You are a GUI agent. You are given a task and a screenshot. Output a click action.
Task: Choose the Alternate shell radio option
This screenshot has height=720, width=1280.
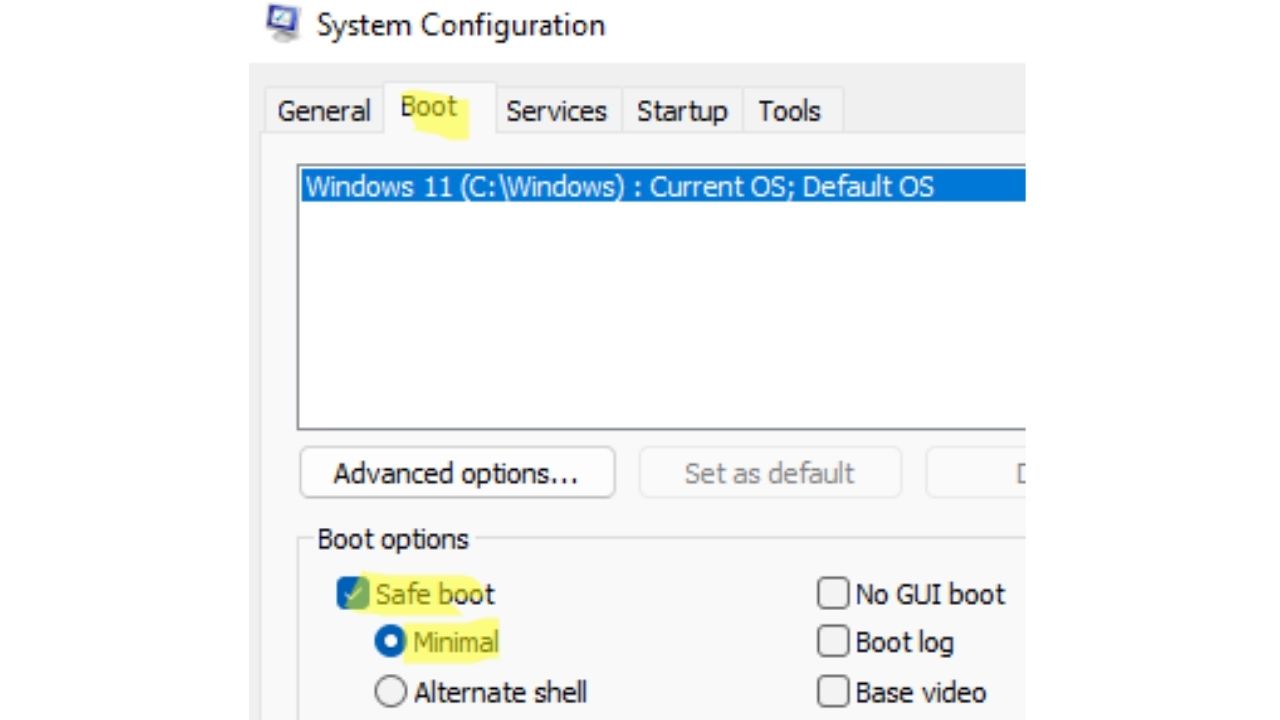pyautogui.click(x=390, y=692)
